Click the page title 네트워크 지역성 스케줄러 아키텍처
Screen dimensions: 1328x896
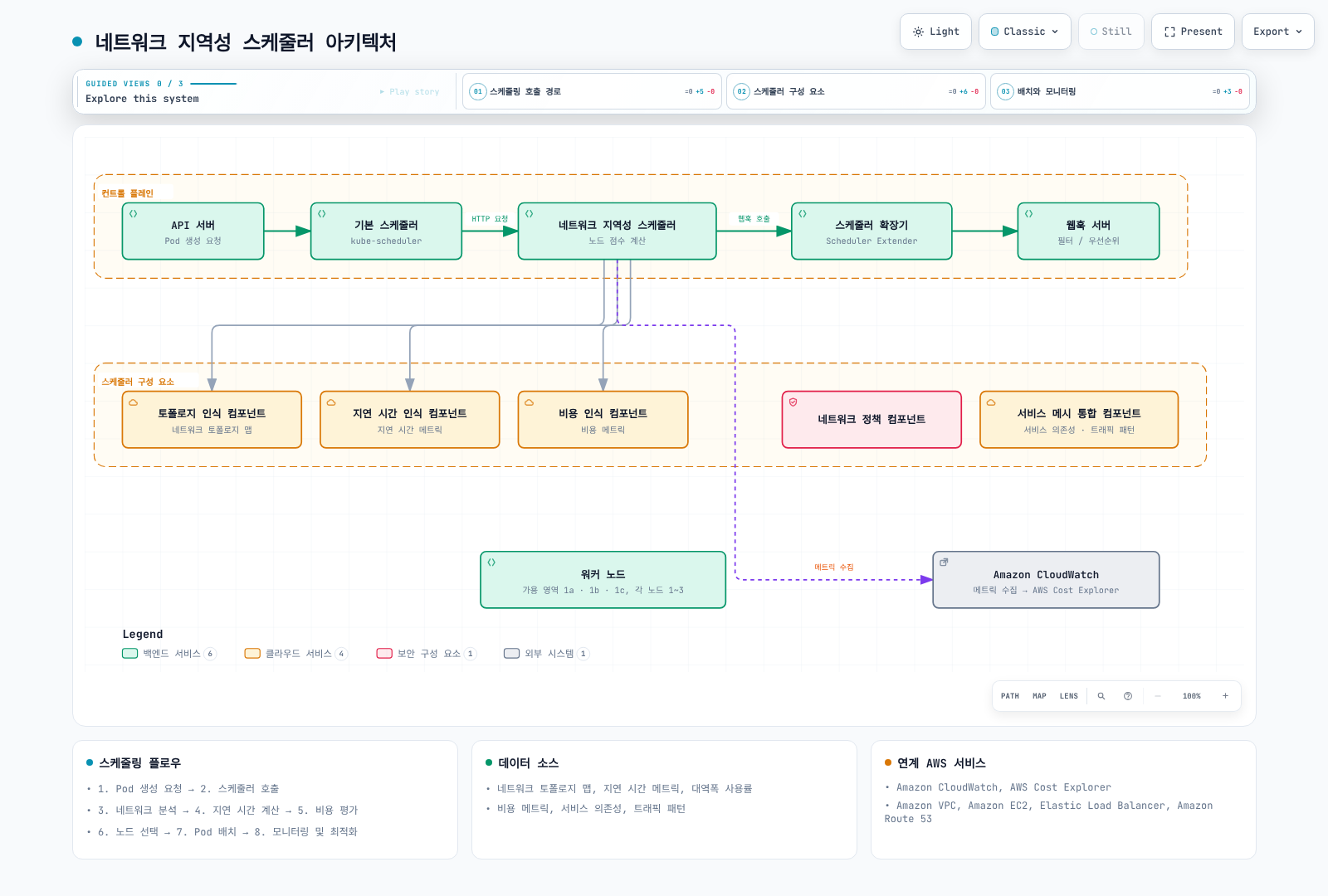point(246,42)
